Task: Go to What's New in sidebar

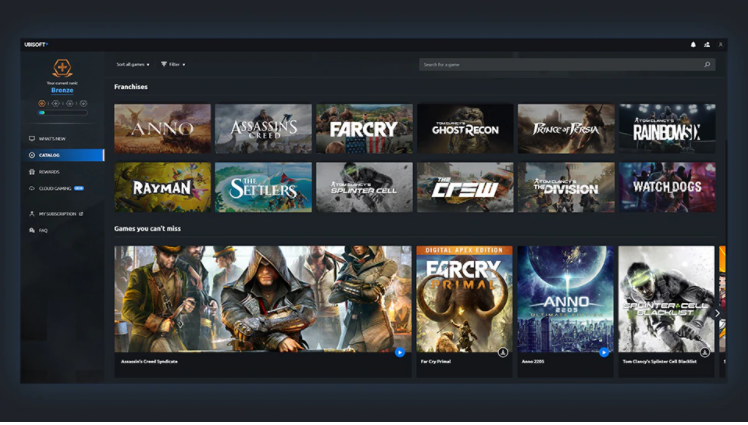Action: [x=51, y=139]
